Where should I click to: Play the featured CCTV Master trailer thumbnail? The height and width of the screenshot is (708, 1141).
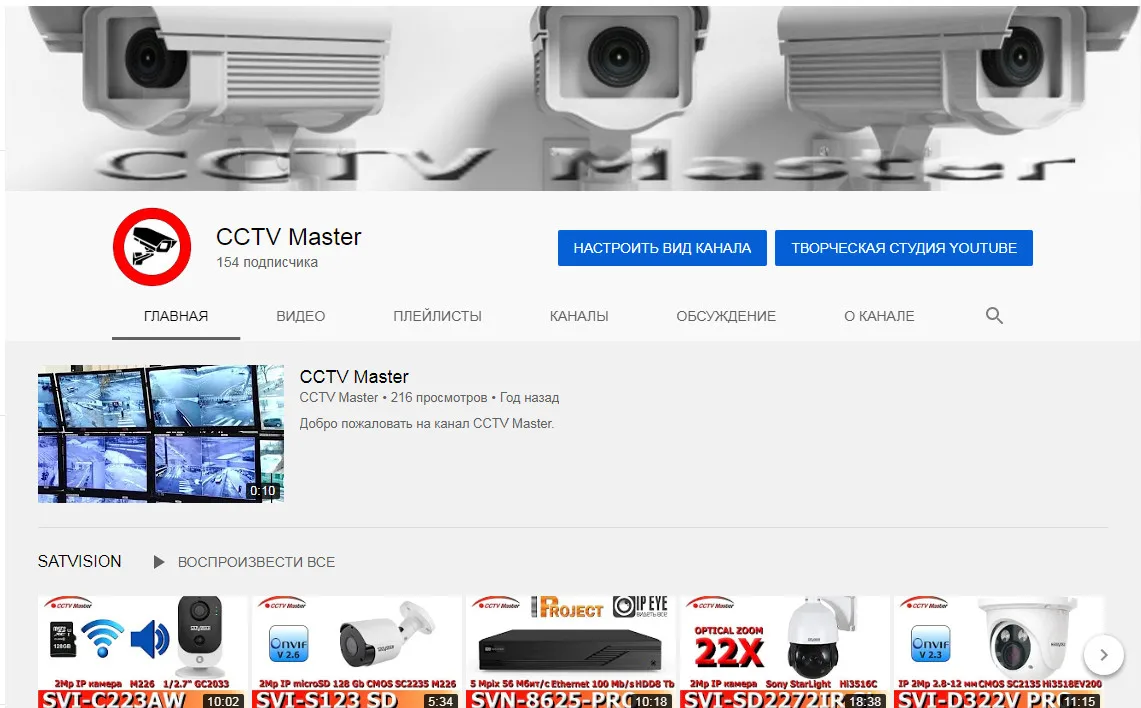(x=161, y=434)
